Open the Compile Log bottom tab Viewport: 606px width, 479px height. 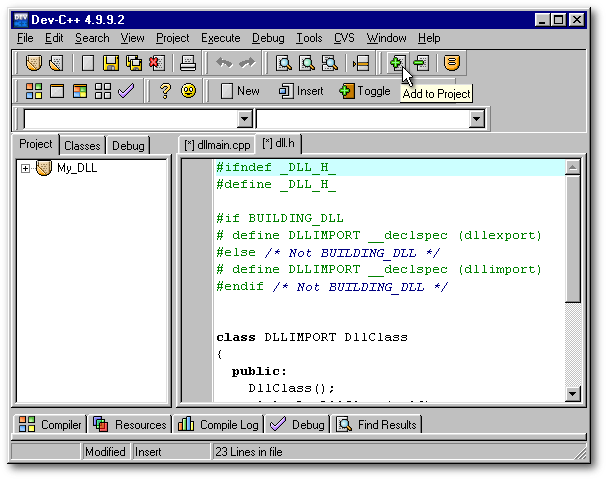click(219, 425)
